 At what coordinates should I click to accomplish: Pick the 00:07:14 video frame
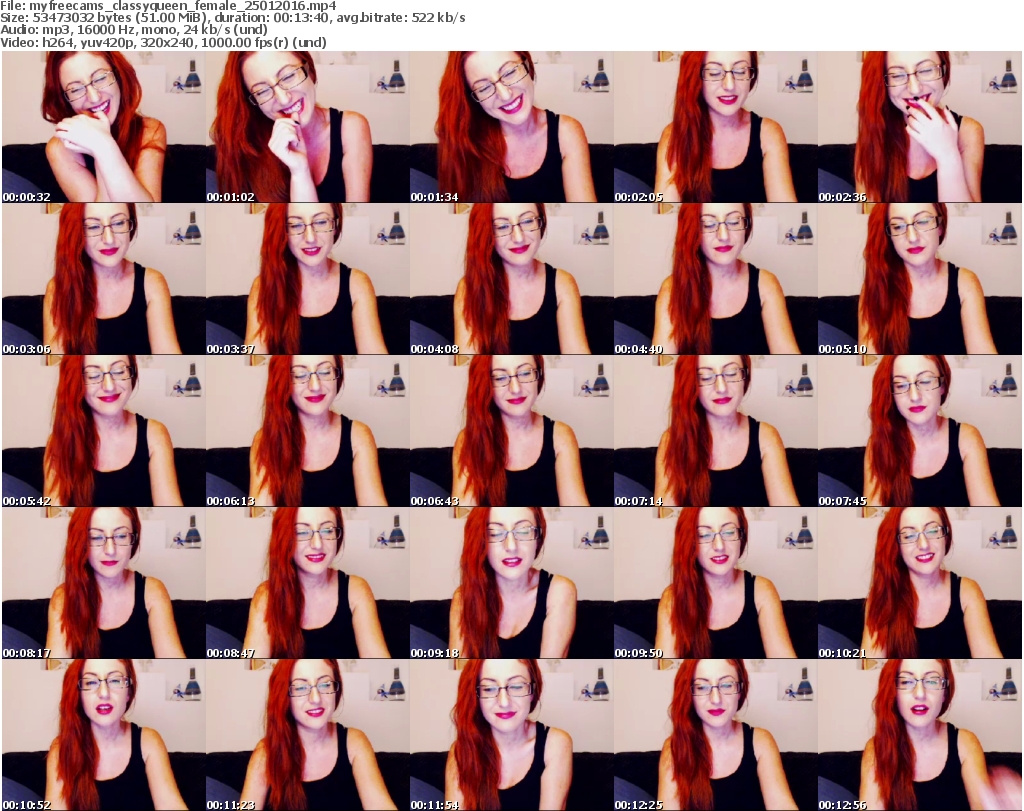pos(716,431)
